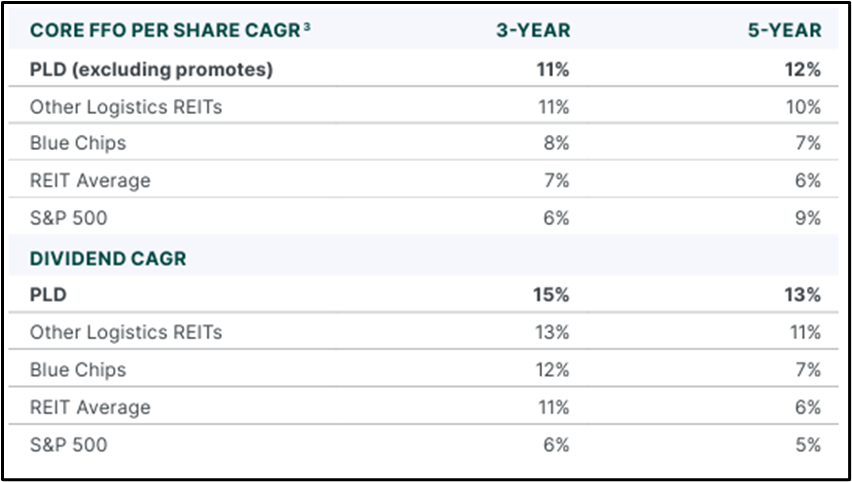The height and width of the screenshot is (482, 852).
Task: Click the PLD (excluding promotes) row label
Action: point(151,69)
